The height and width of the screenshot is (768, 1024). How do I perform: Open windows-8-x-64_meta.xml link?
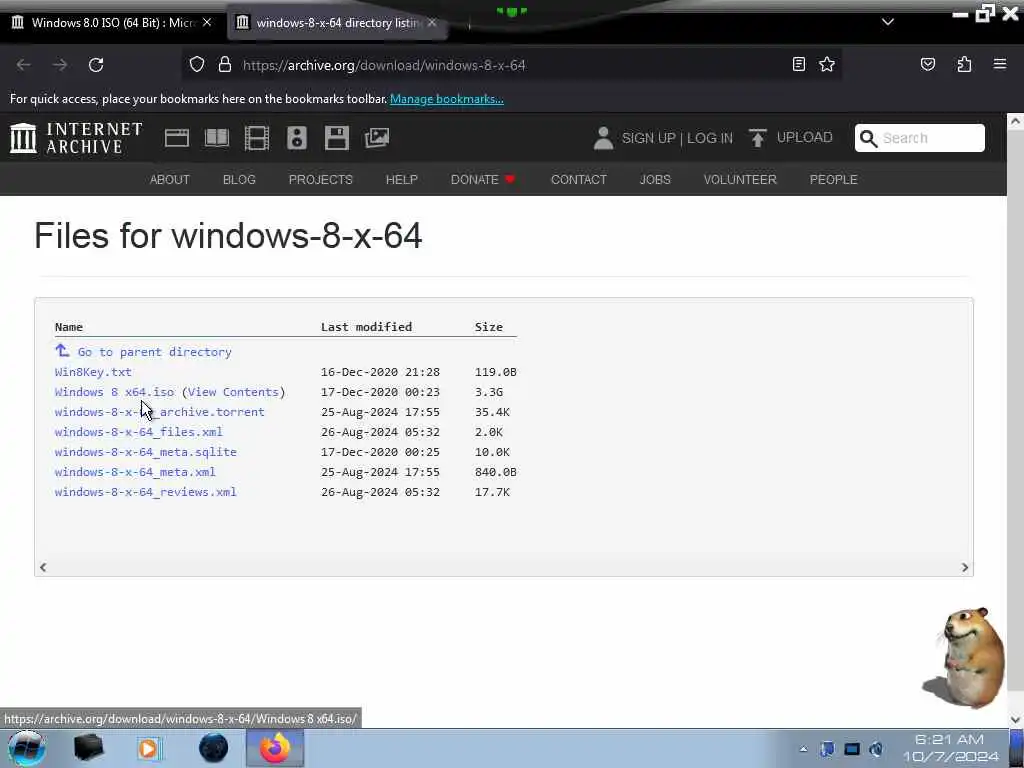[135, 472]
